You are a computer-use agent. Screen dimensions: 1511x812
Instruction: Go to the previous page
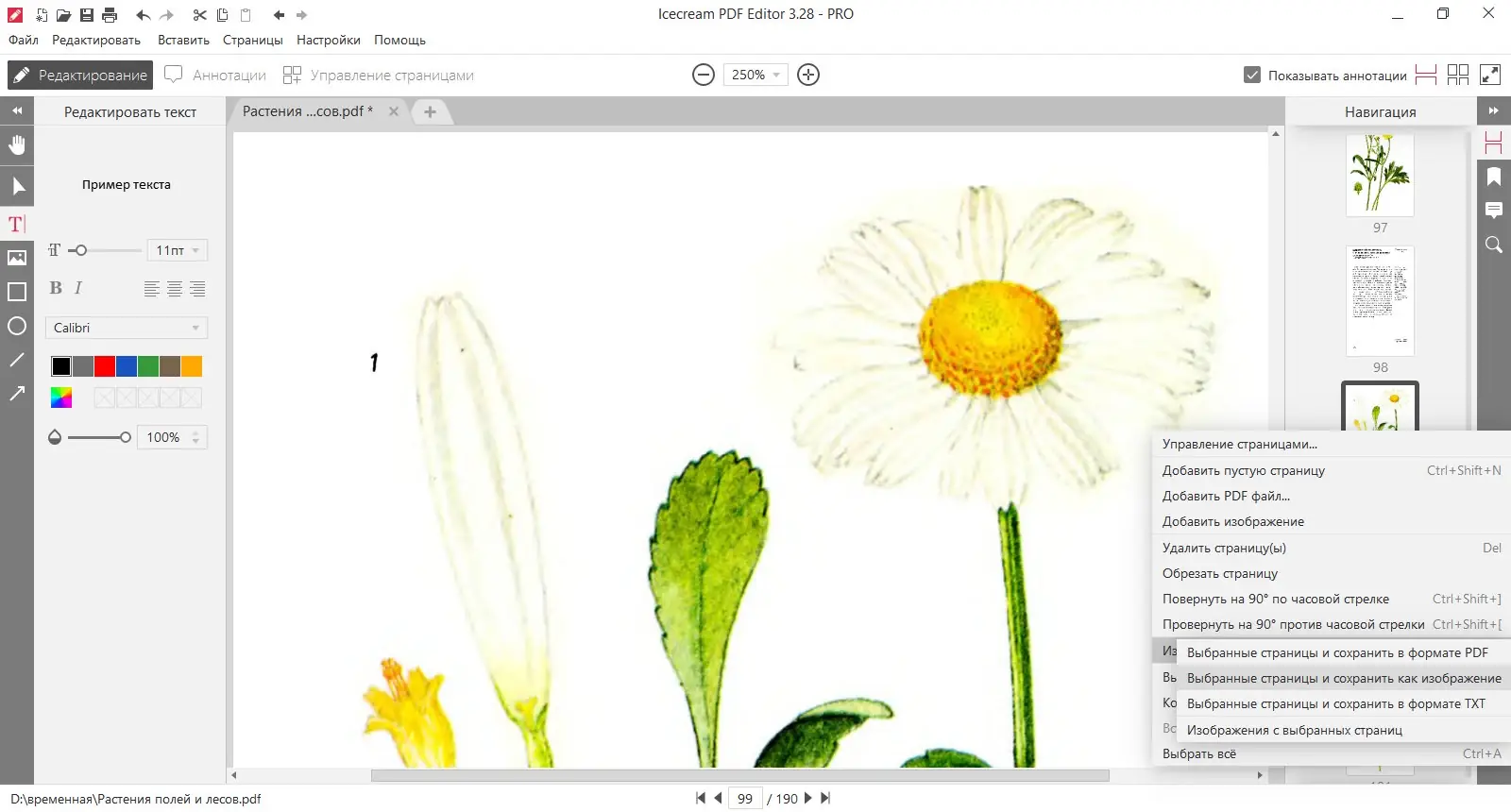(x=718, y=798)
